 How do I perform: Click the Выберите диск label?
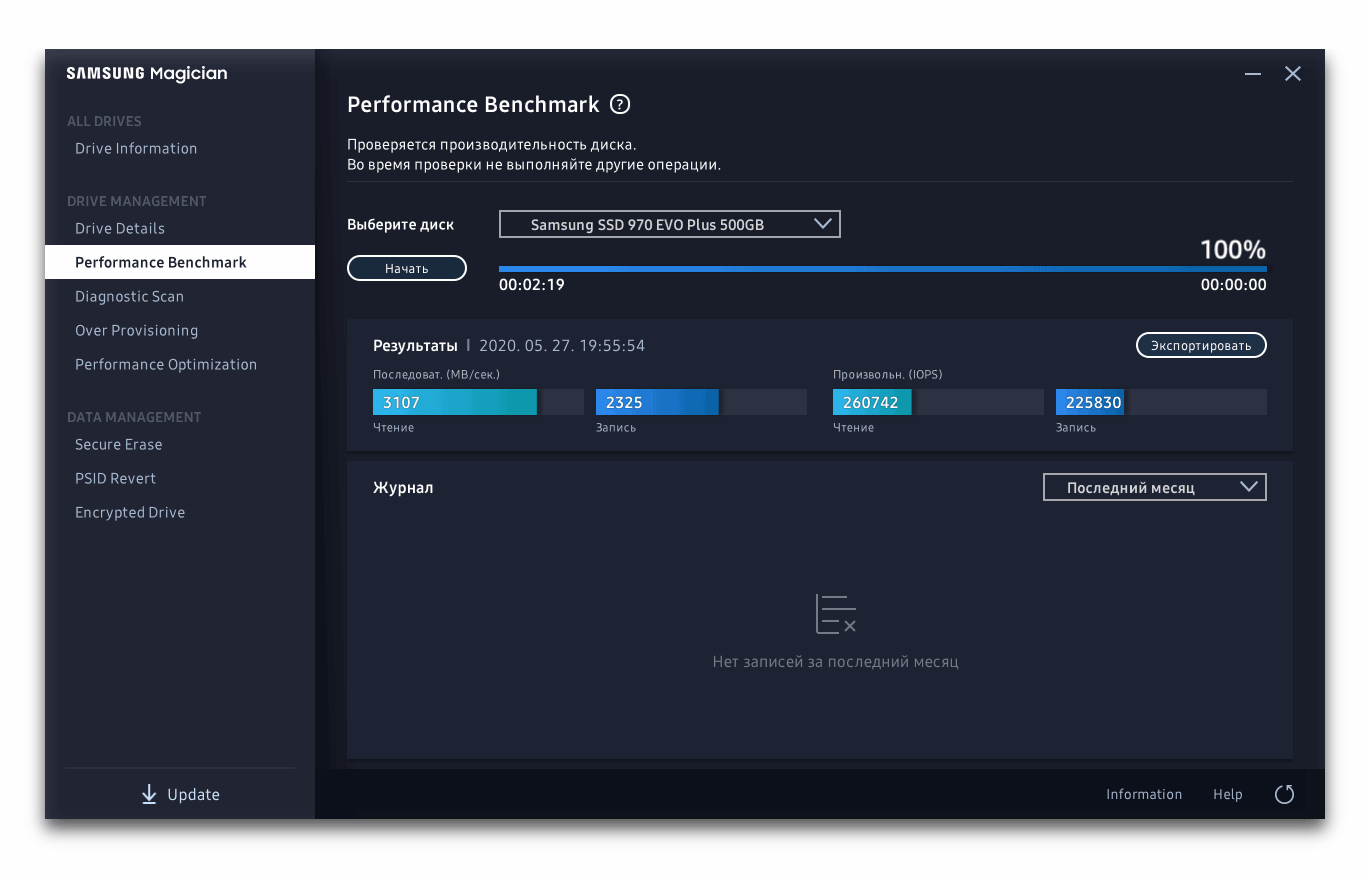point(400,225)
